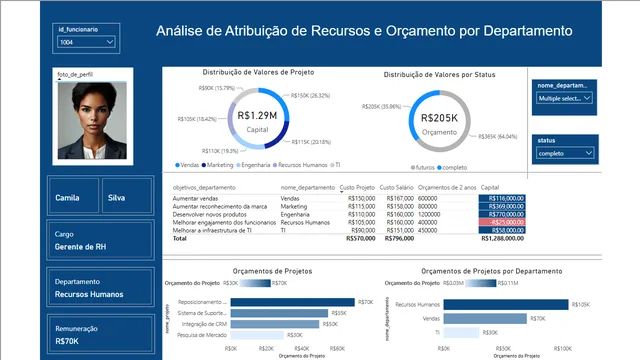Click the negative -R$25,000.00 capital cell

[502, 222]
